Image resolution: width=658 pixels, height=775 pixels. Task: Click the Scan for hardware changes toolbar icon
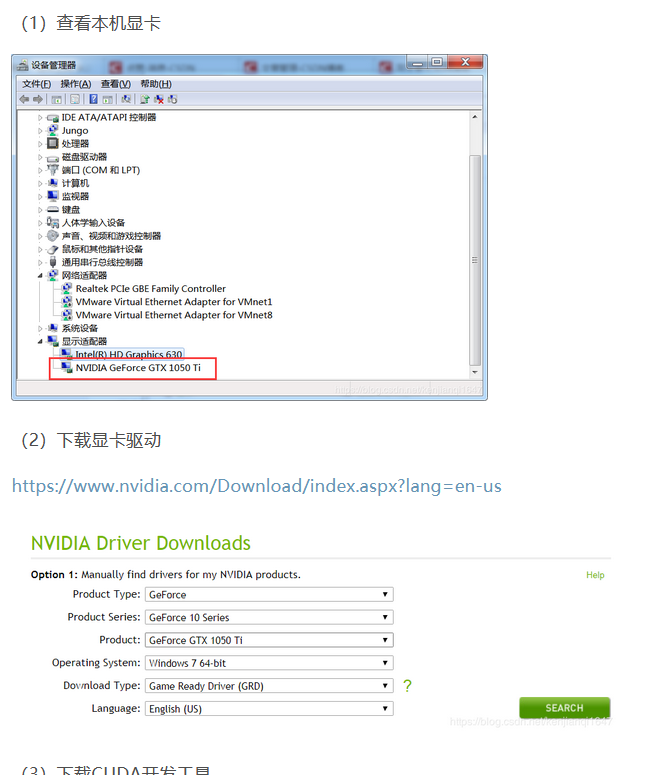126,99
